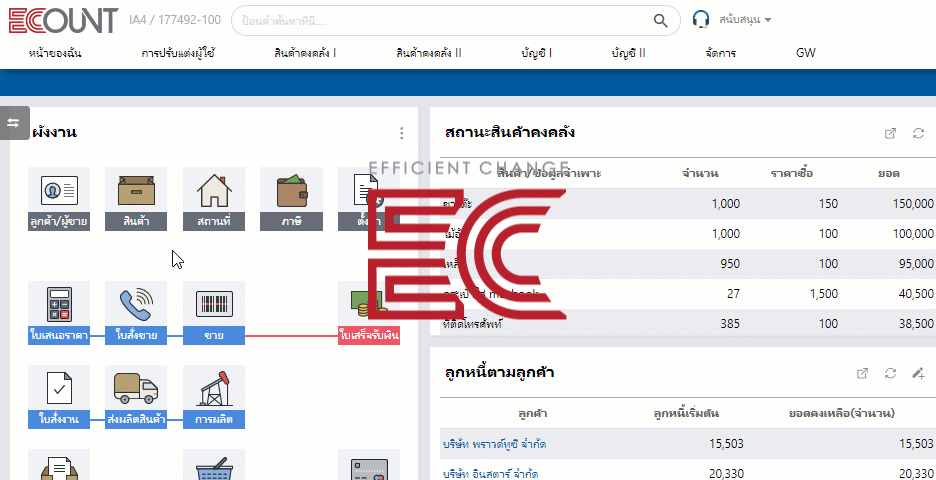The width and height of the screenshot is (936, 480).
Task: Click the ECOUNT logo
Action: pos(64,20)
